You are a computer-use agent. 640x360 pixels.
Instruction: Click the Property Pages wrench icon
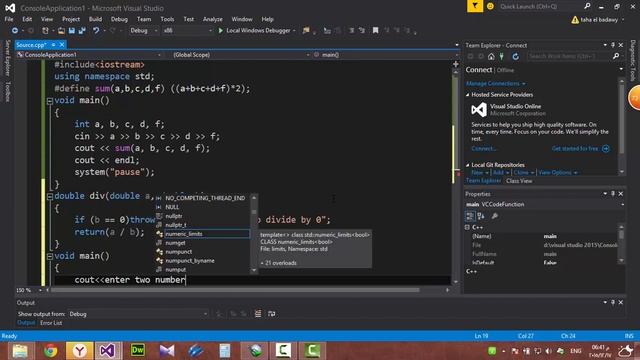click(495, 216)
